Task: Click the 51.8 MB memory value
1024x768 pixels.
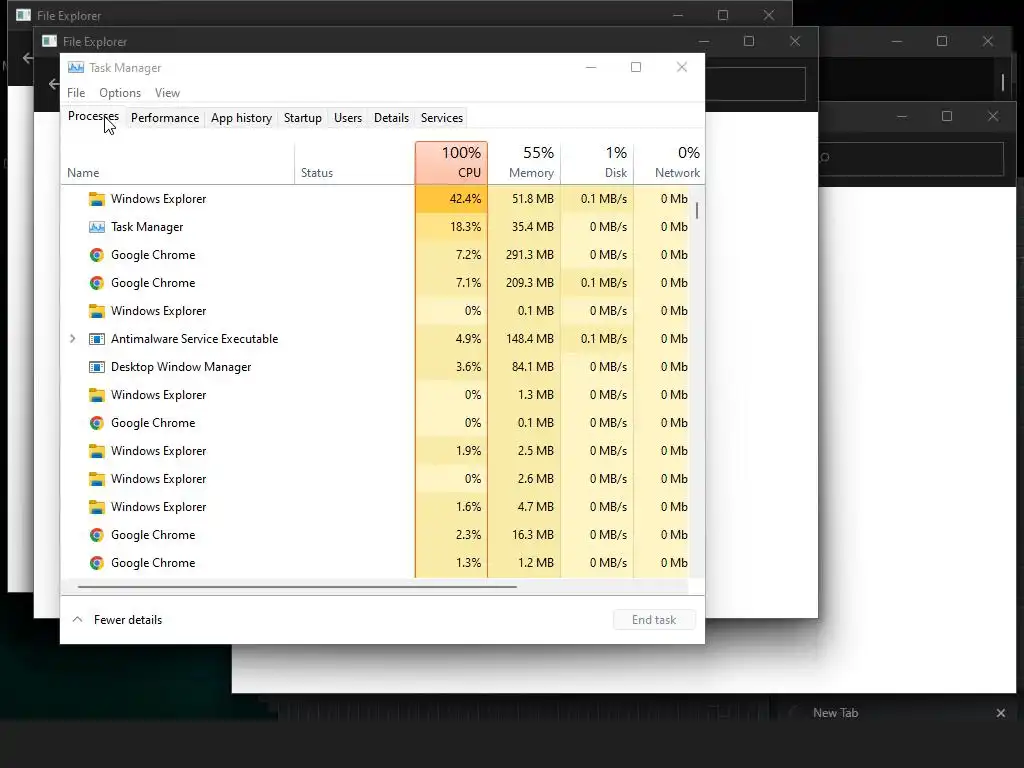Action: tap(533, 199)
